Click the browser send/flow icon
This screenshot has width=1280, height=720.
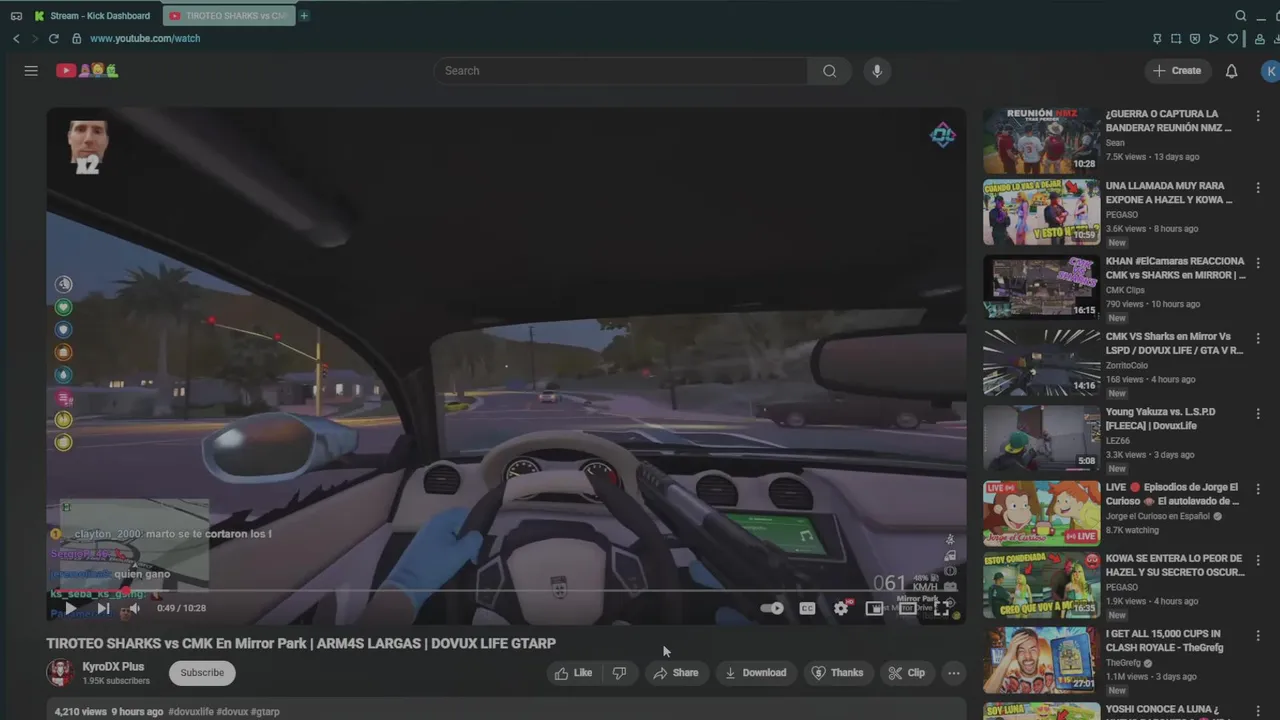tap(1213, 39)
